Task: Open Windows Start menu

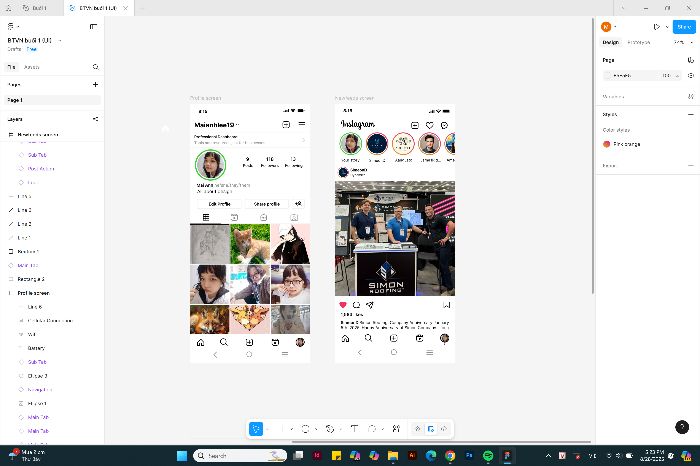Action: click(x=182, y=456)
